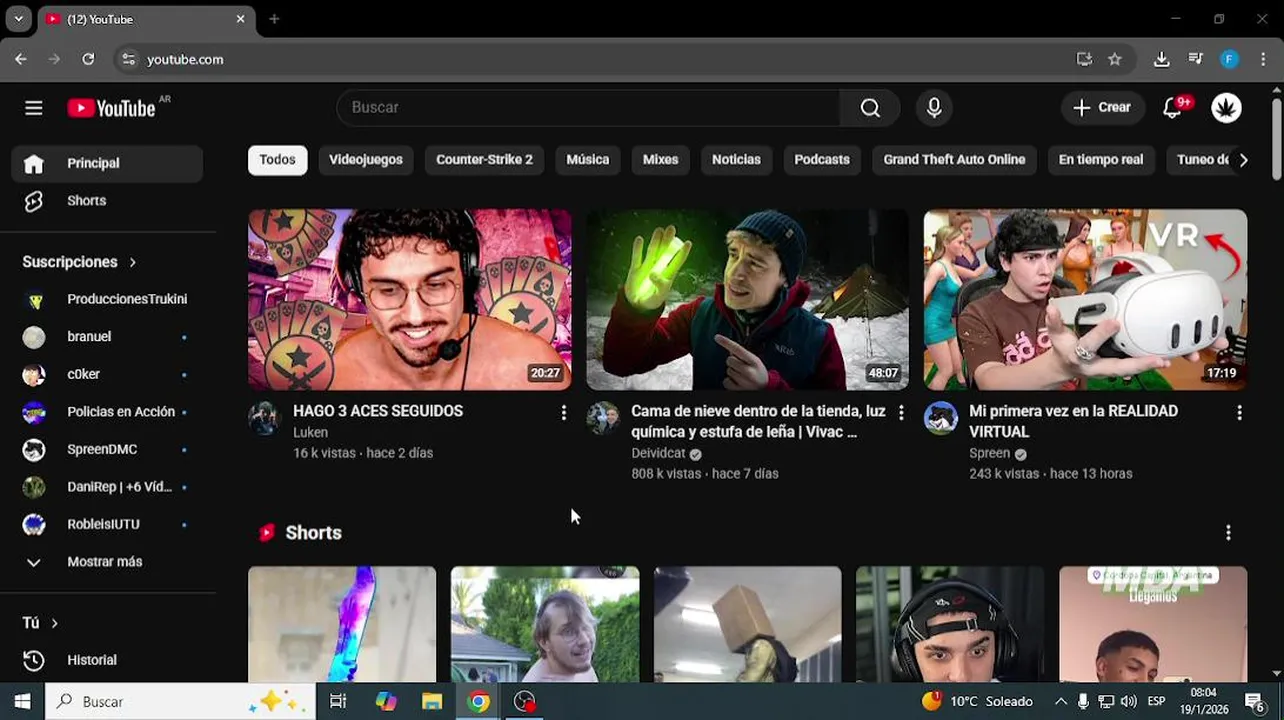Open Historial in sidebar
The height and width of the screenshot is (720, 1284).
pos(108,660)
